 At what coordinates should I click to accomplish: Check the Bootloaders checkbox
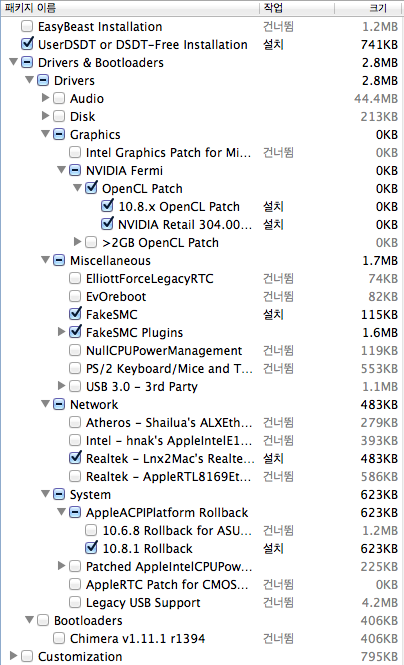(x=43, y=620)
